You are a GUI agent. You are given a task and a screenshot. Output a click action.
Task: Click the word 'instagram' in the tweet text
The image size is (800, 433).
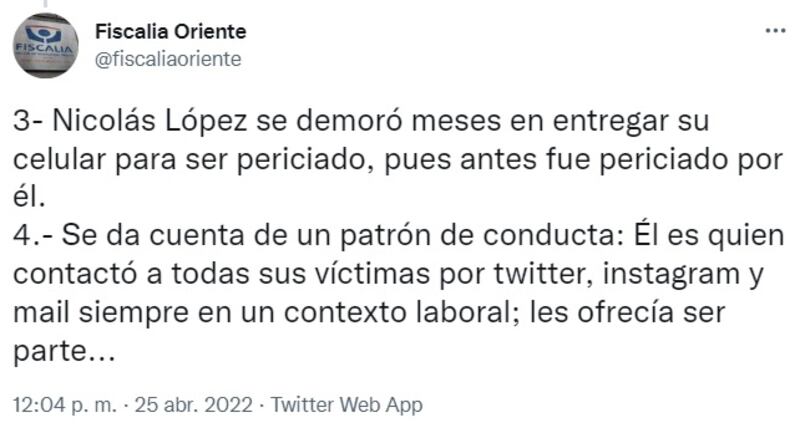671,275
